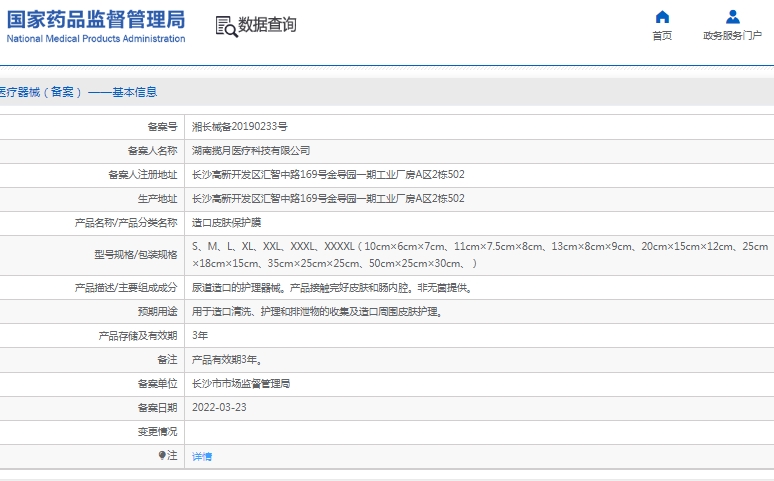Click the 产品名称/产品分类名称 label
The height and width of the screenshot is (481, 774).
(126, 223)
